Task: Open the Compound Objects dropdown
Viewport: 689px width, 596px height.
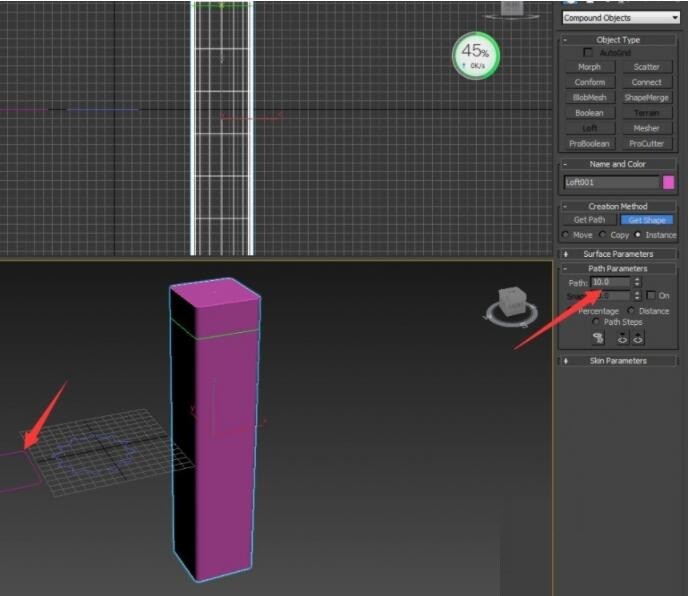Action: pyautogui.click(x=620, y=18)
